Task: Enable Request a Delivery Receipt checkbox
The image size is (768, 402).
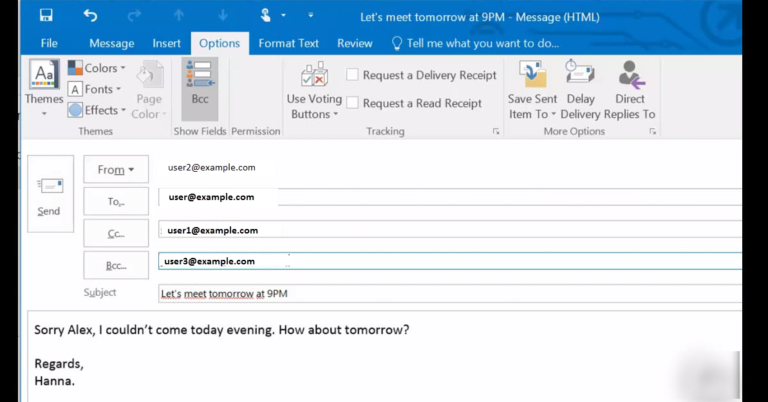Action: 352,75
